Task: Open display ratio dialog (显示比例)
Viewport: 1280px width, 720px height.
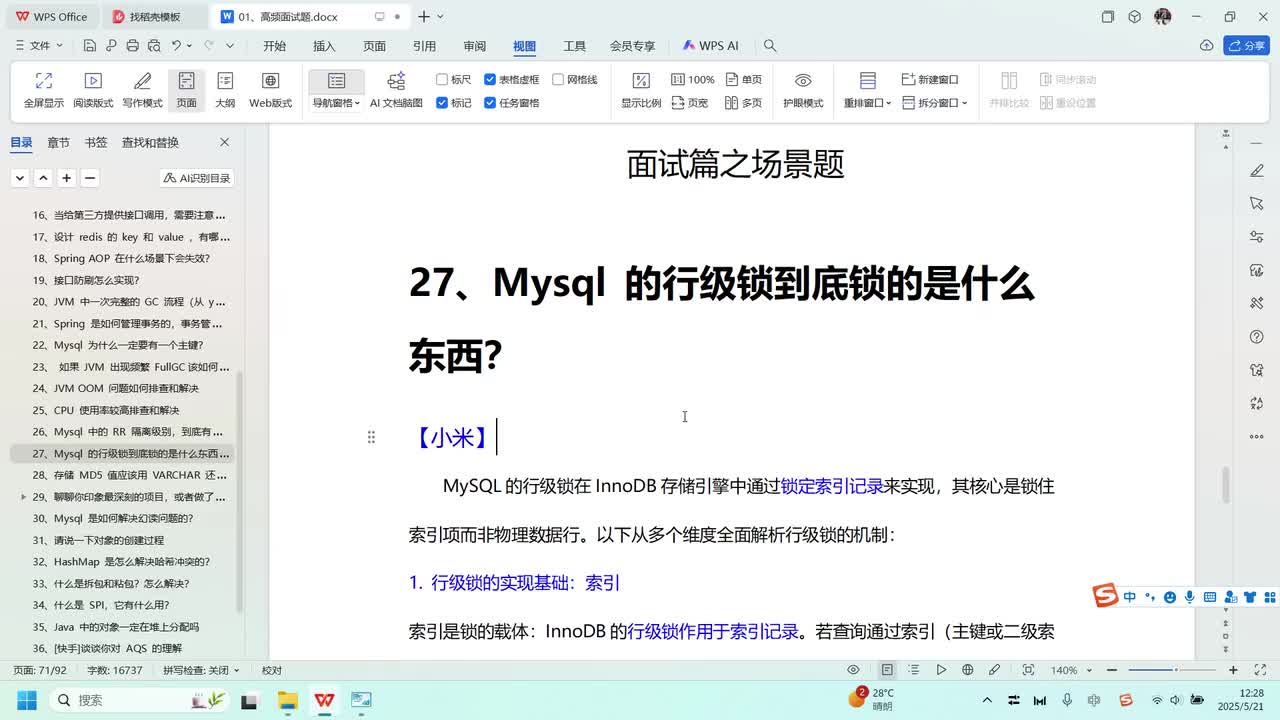Action: coord(641,90)
